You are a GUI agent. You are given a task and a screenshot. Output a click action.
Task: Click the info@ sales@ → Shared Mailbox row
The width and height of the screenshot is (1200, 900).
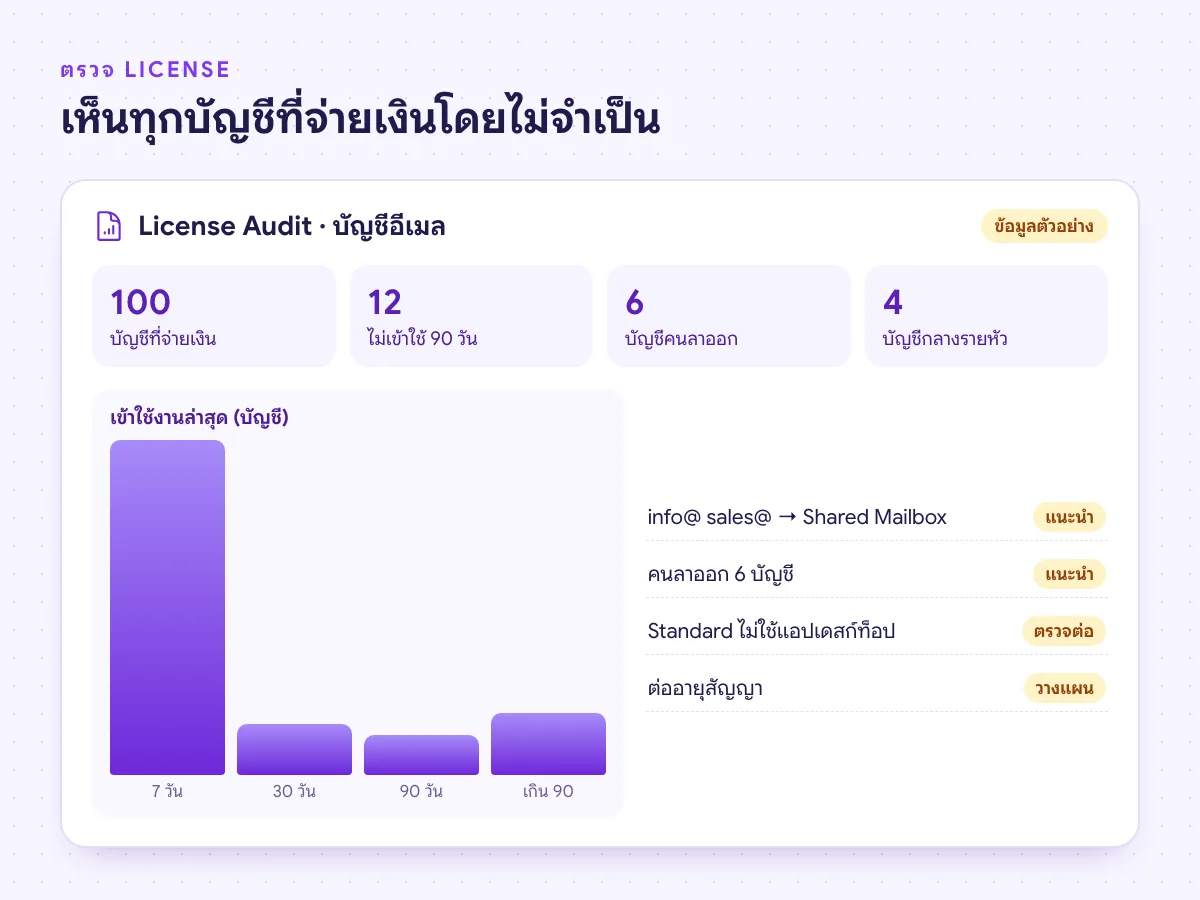pos(876,517)
